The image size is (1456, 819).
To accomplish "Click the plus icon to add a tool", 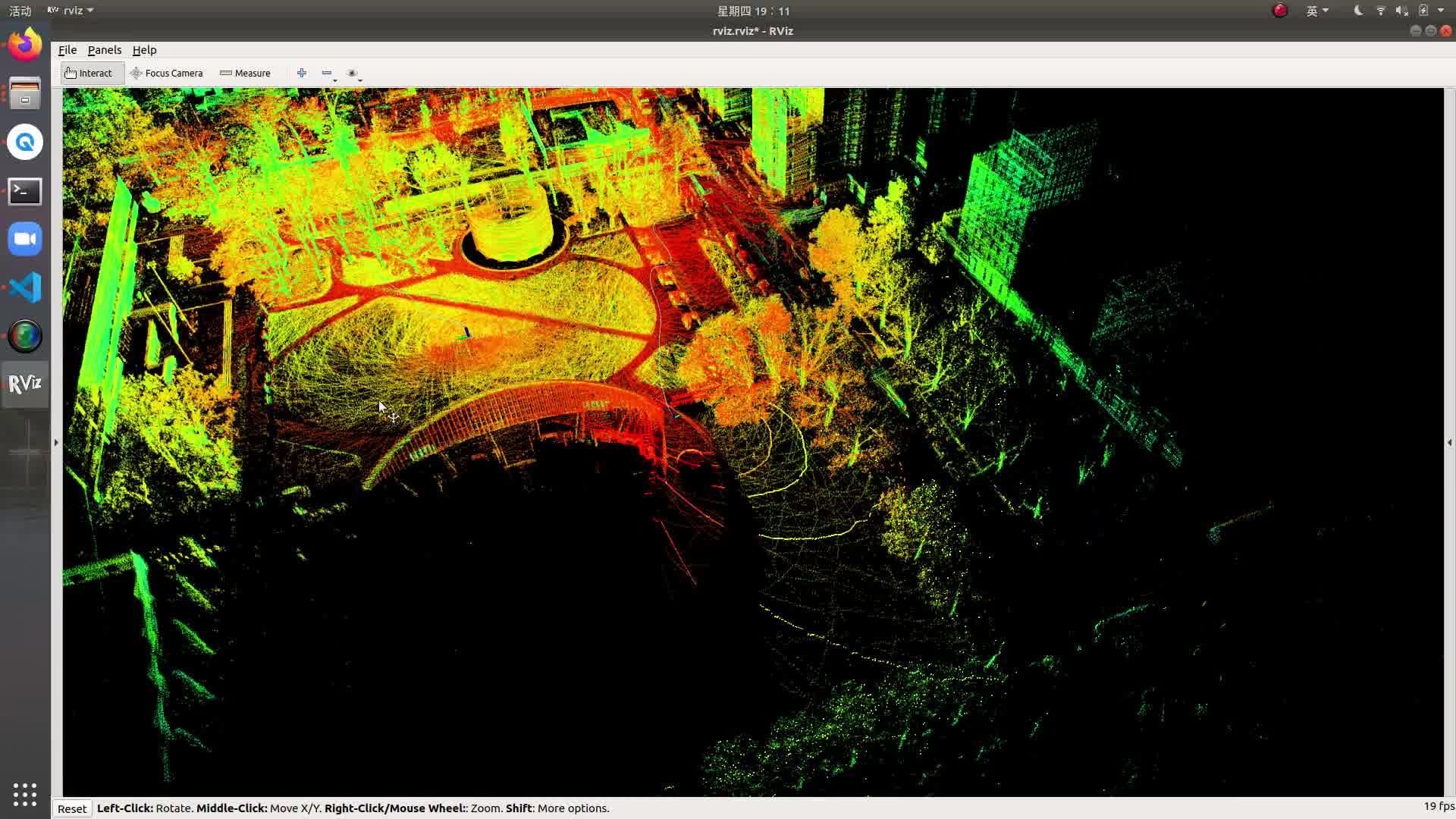I will pos(302,73).
